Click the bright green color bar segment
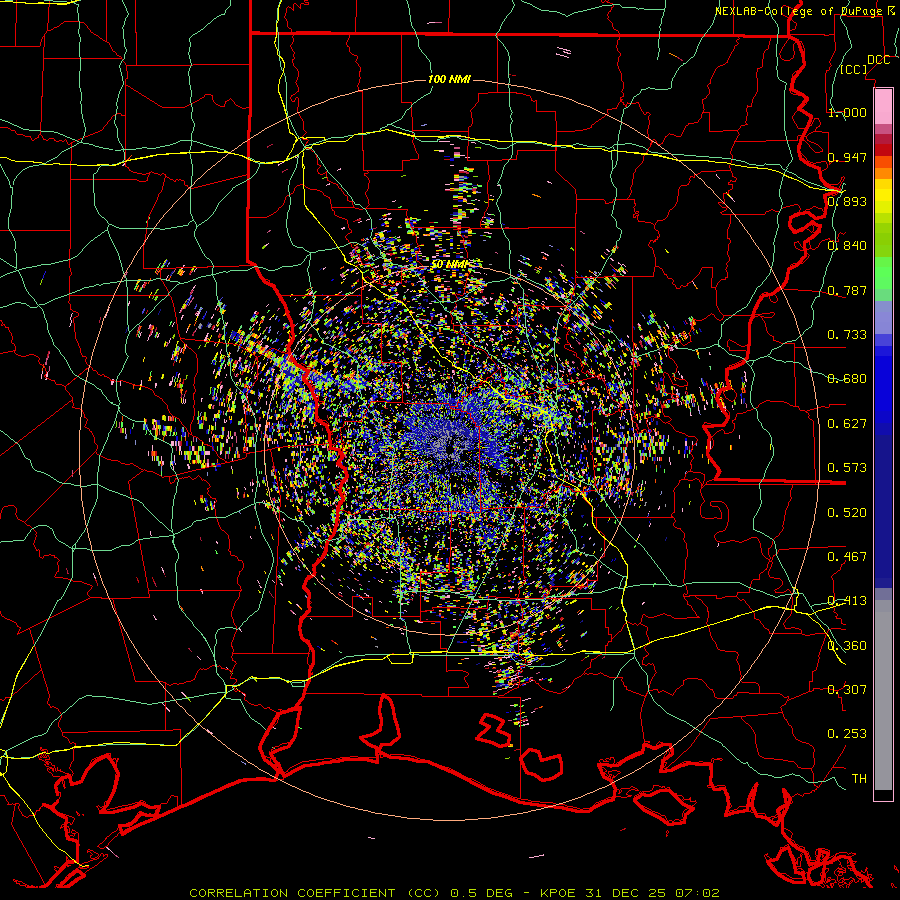Screen dimensions: 900x900 point(883,273)
